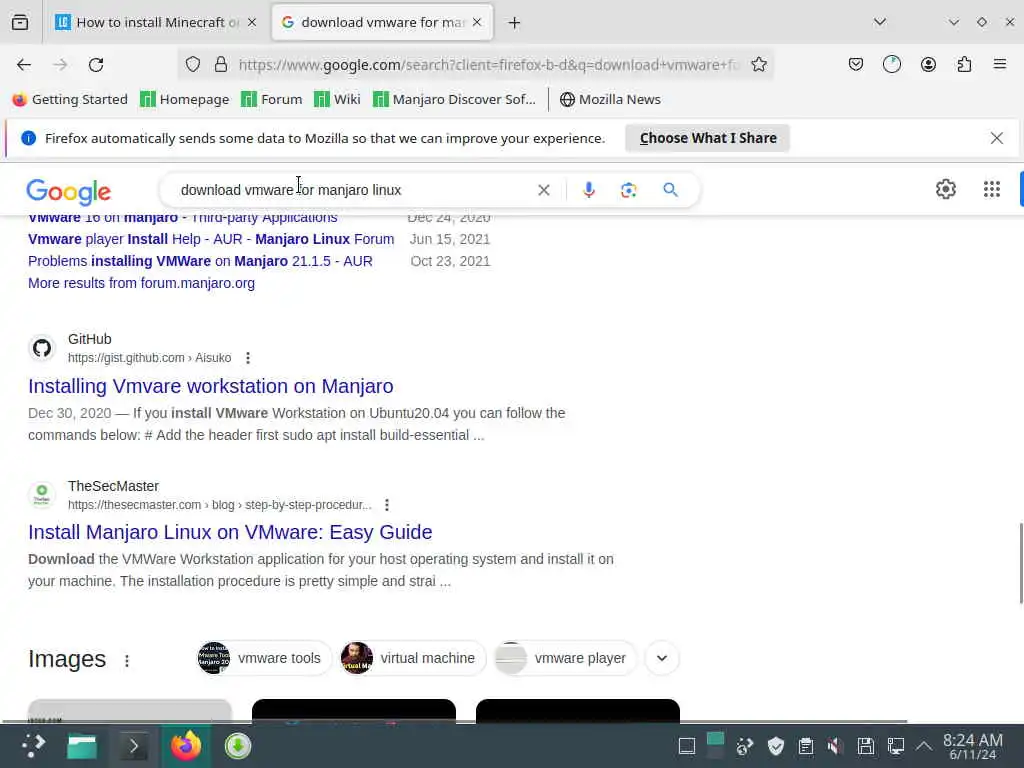
Task: Open more options for TheSecMaster result
Action: (387, 505)
